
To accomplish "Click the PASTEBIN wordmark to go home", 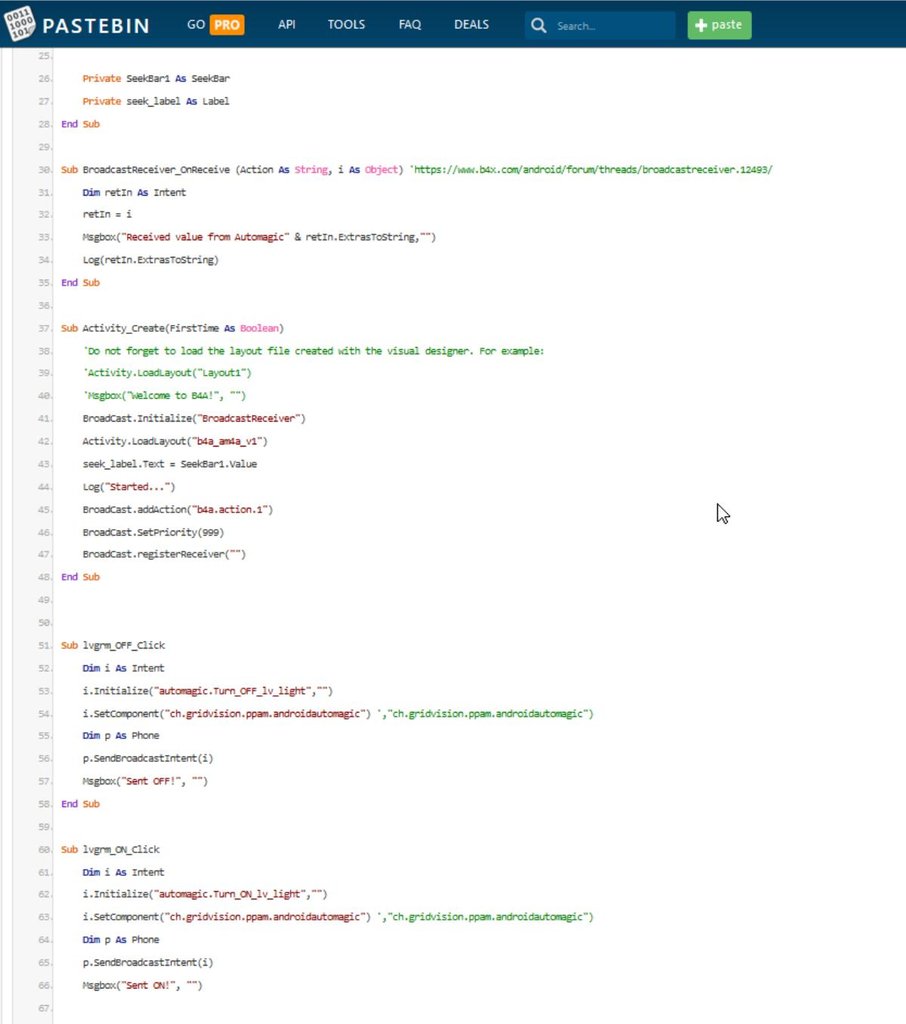I will point(95,24).
